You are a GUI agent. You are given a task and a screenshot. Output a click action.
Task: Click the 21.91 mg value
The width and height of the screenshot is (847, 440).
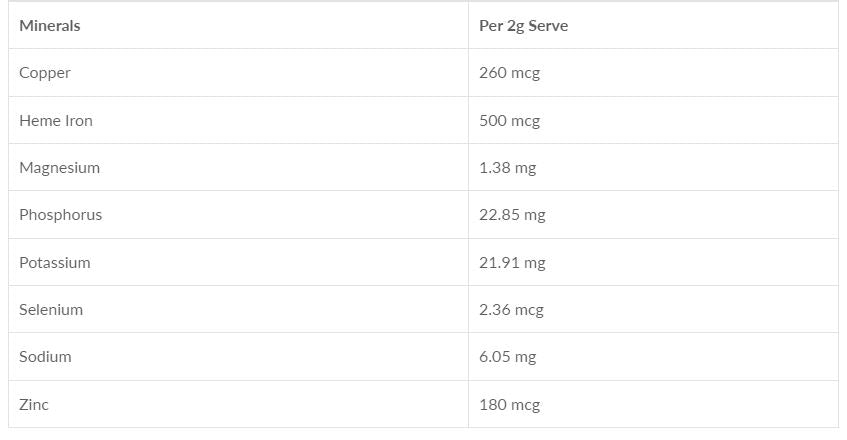point(512,263)
